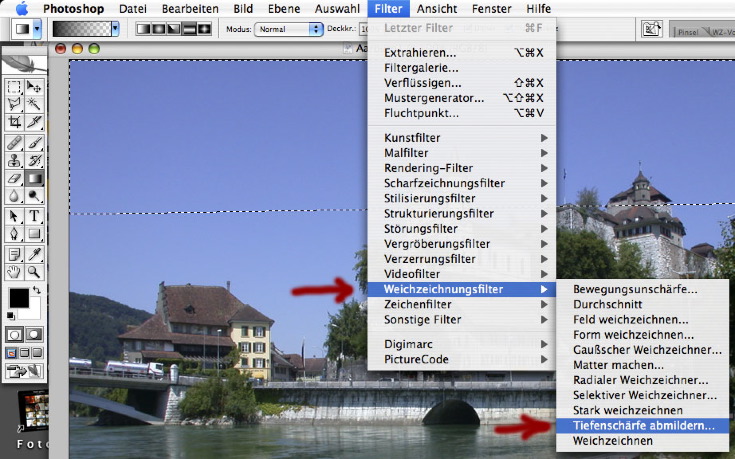735x459 pixels.
Task: Pick the Type tool (T)
Action: pyautogui.click(x=35, y=216)
